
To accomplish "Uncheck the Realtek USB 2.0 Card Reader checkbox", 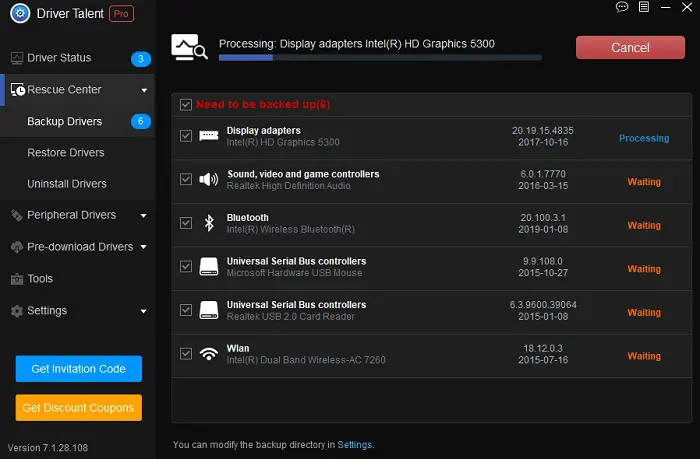I will tap(186, 310).
